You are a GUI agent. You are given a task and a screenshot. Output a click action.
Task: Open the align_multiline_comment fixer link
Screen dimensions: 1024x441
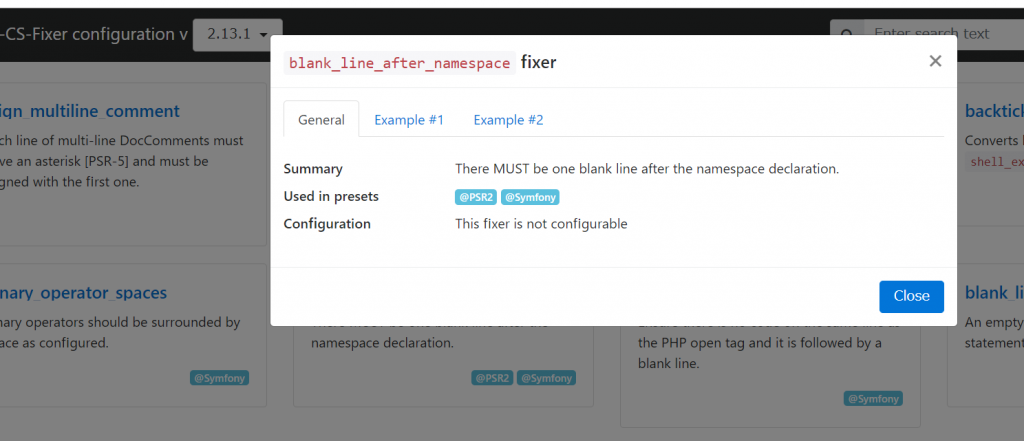(90, 111)
